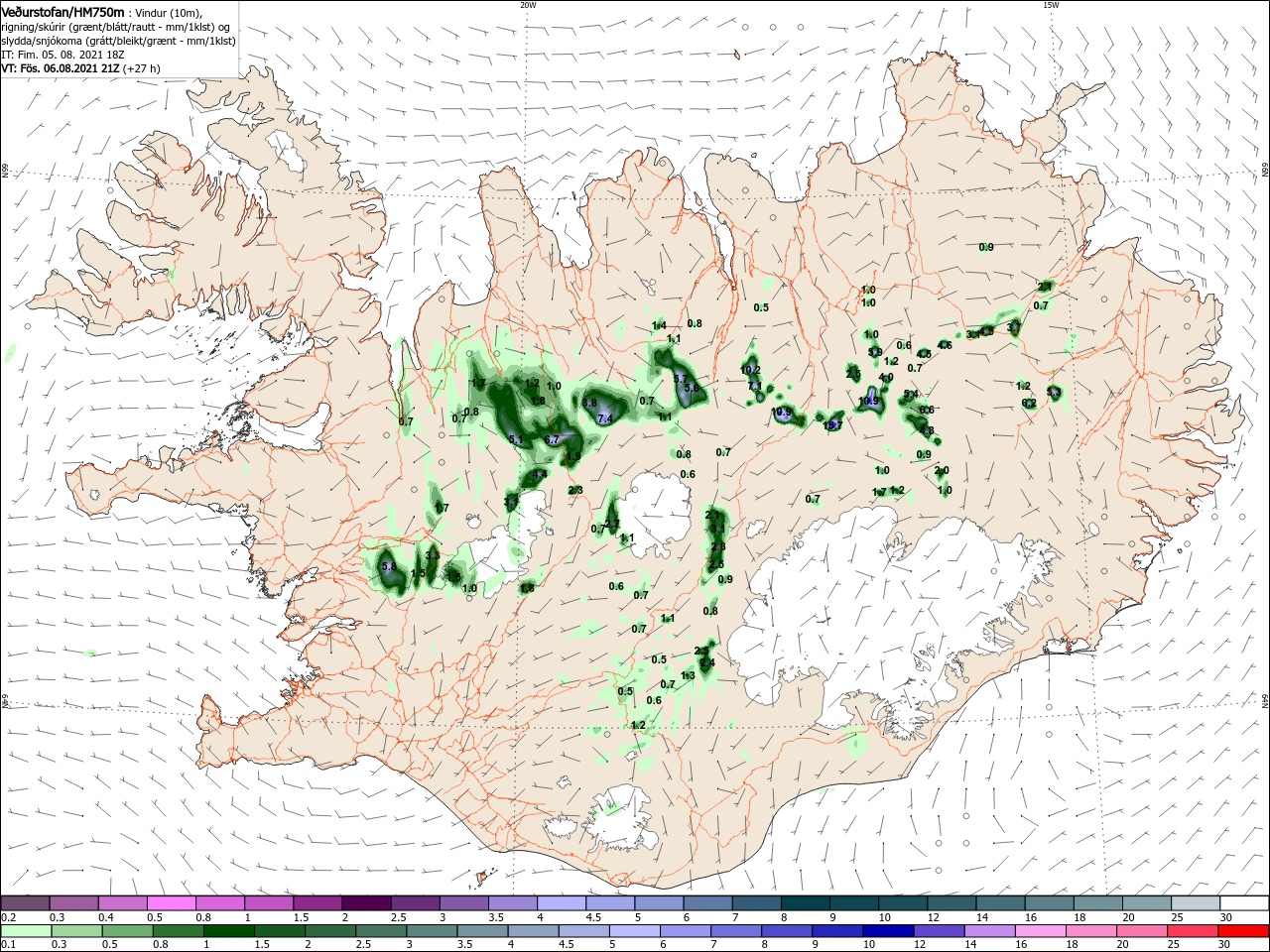The image size is (1270, 952).
Task: Click the 'VT: Fös. 06.08.2021 21Z (+27 h)' line
Action: [x=80, y=68]
